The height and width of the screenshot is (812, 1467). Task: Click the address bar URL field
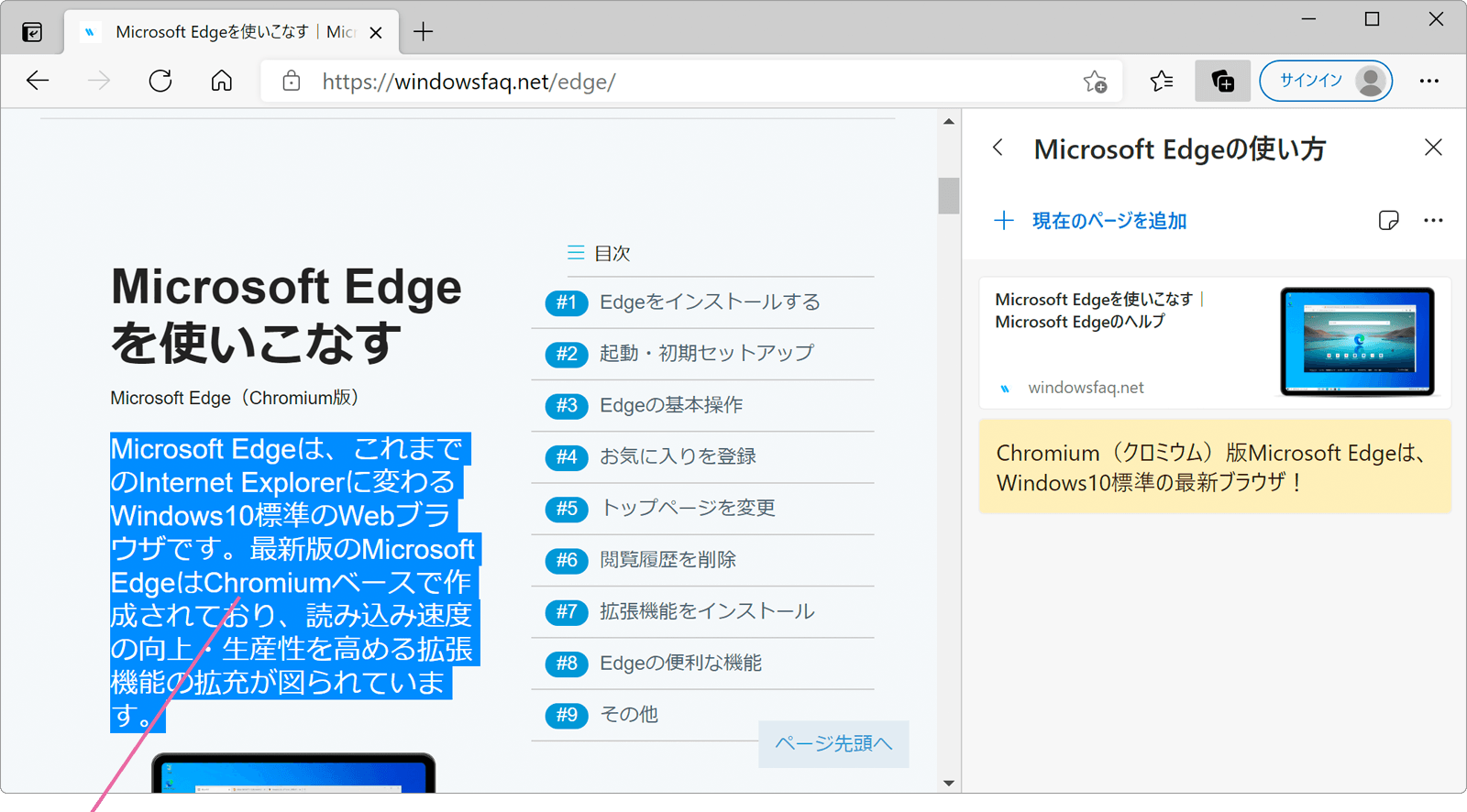691,82
